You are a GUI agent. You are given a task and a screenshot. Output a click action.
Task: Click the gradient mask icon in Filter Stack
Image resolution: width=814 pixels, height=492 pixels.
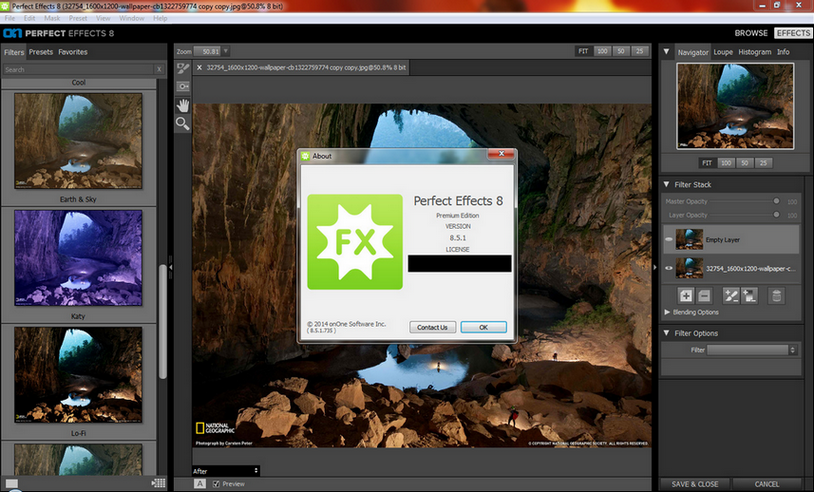coord(749,296)
